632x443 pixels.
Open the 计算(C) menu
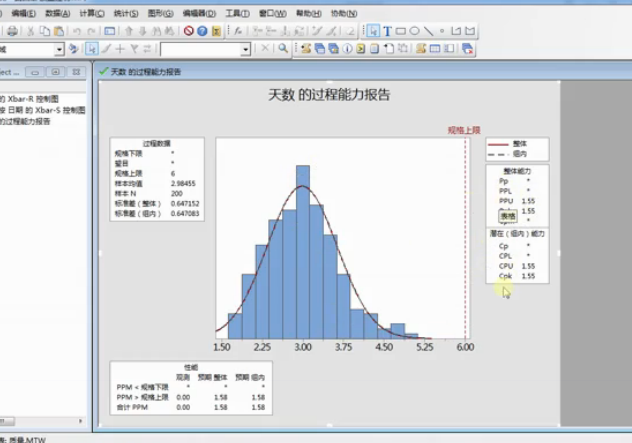[92, 13]
